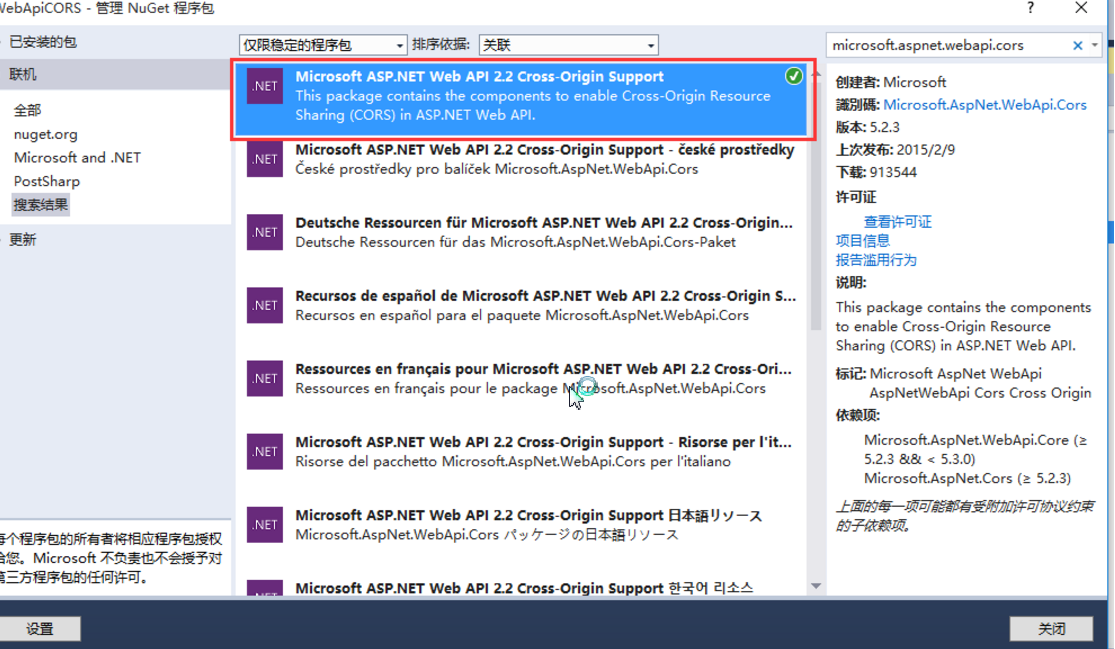The width and height of the screenshot is (1115, 649).
Task: Click the package list scrollbar up arrow
Action: (x=816, y=73)
